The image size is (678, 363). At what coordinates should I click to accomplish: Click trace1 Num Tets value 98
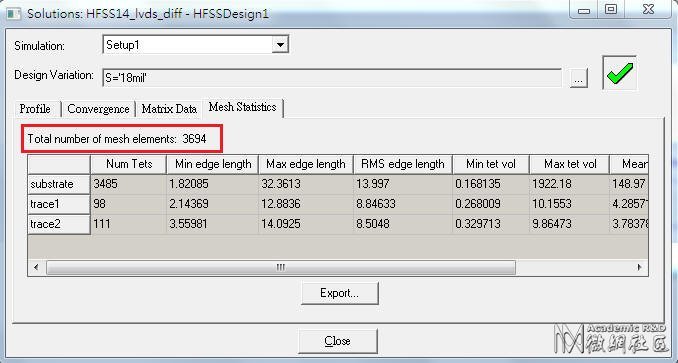pos(128,204)
